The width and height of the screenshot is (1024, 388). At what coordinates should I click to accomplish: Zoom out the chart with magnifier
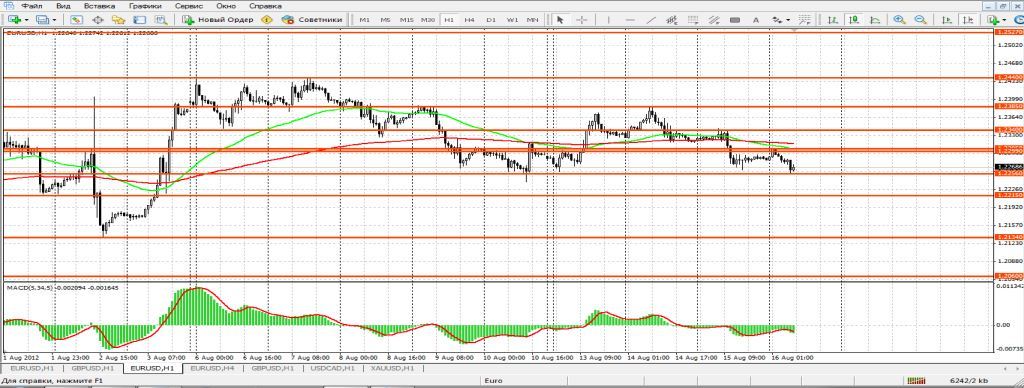920,20
